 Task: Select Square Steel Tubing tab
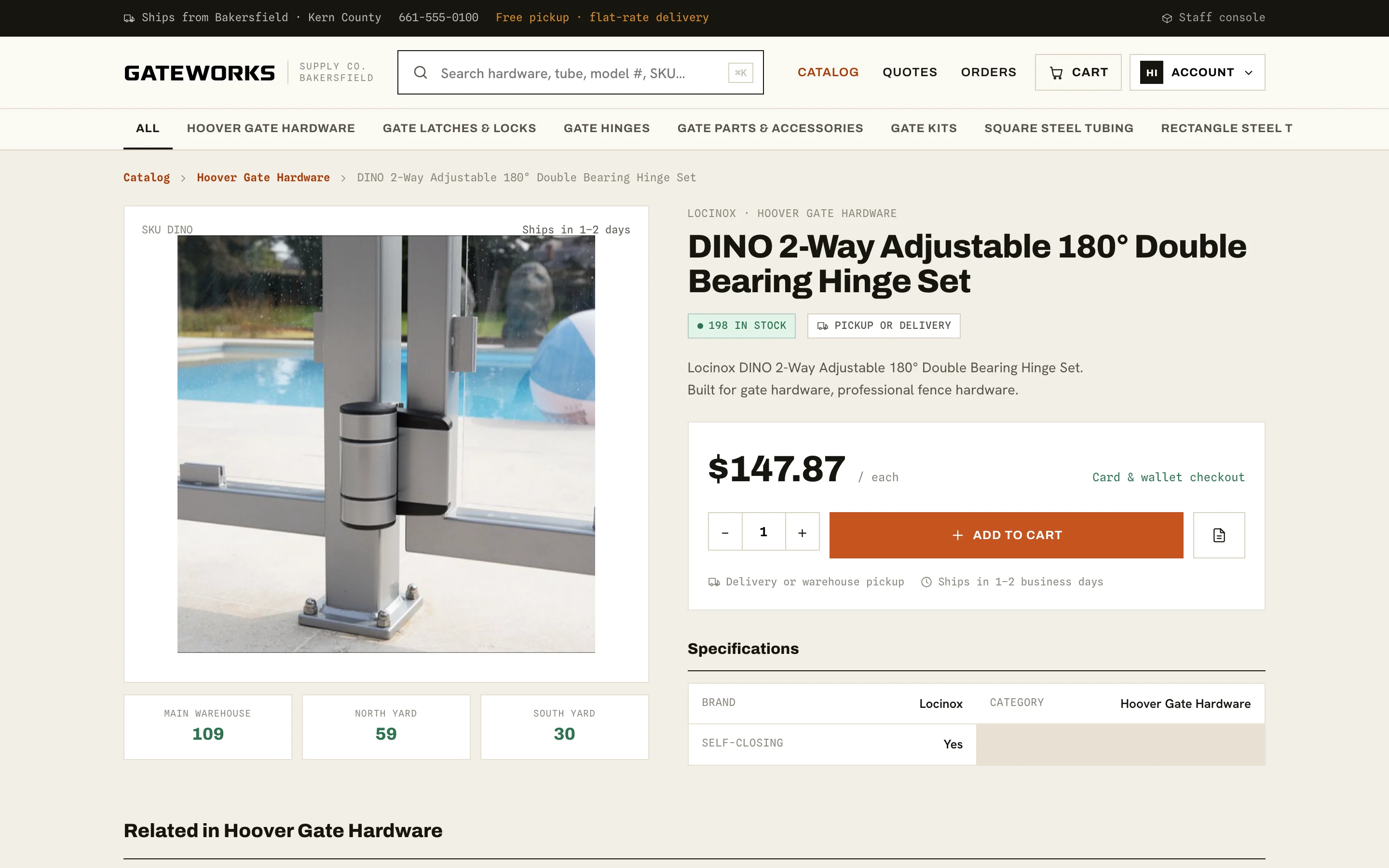point(1059,129)
